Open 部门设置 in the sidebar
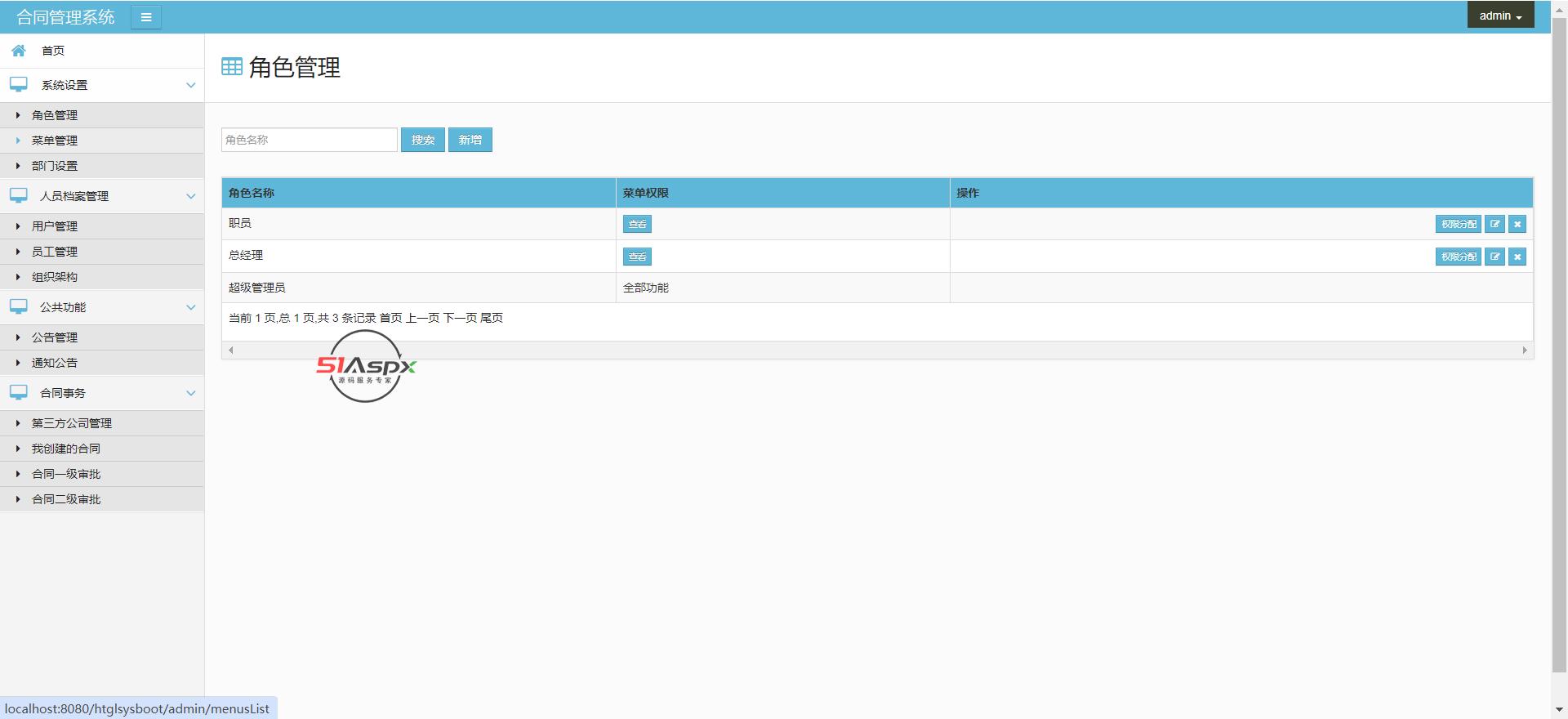 [x=102, y=166]
